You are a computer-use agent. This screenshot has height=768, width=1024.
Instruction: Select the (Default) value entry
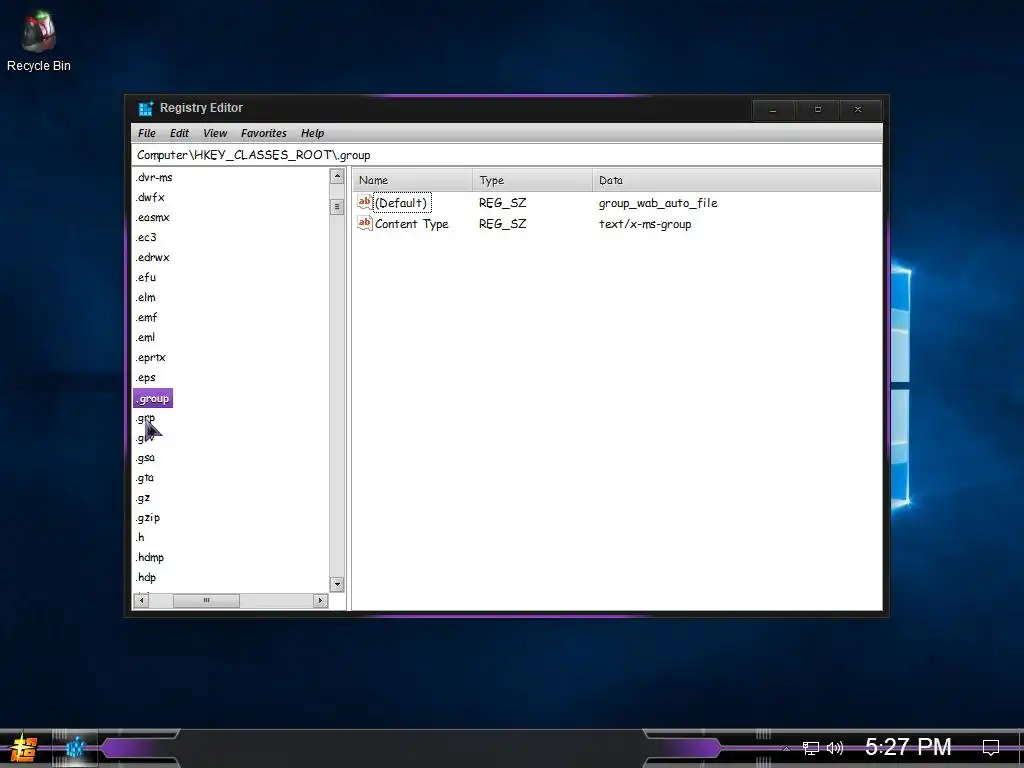[x=401, y=203]
